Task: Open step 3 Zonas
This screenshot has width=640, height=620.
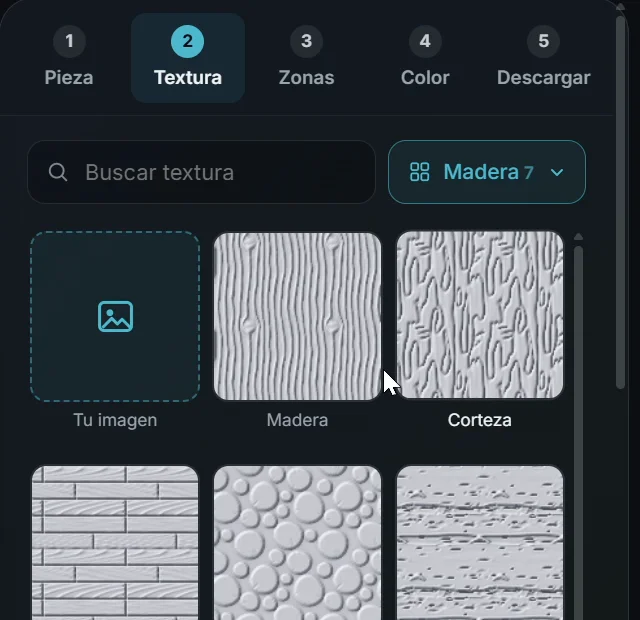Action: pos(307,57)
